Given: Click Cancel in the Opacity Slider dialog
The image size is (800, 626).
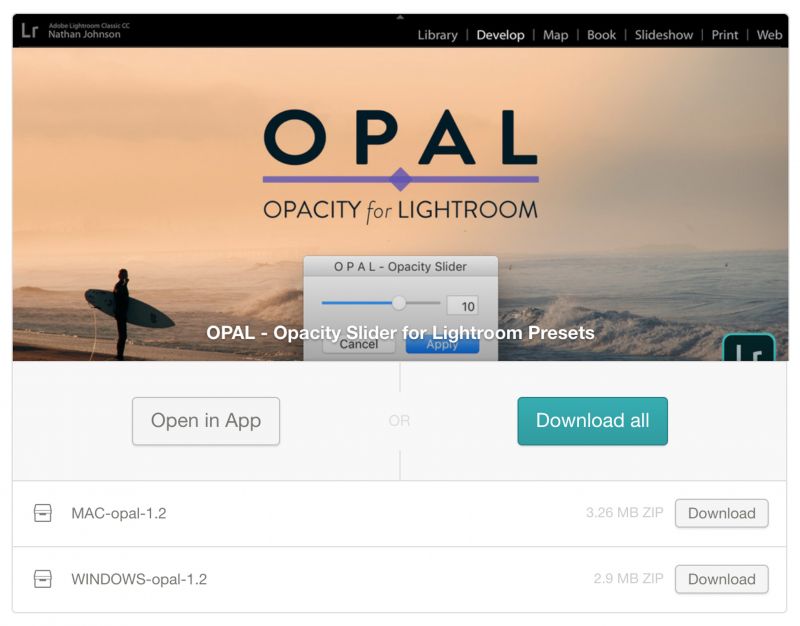Looking at the screenshot, I should point(359,344).
